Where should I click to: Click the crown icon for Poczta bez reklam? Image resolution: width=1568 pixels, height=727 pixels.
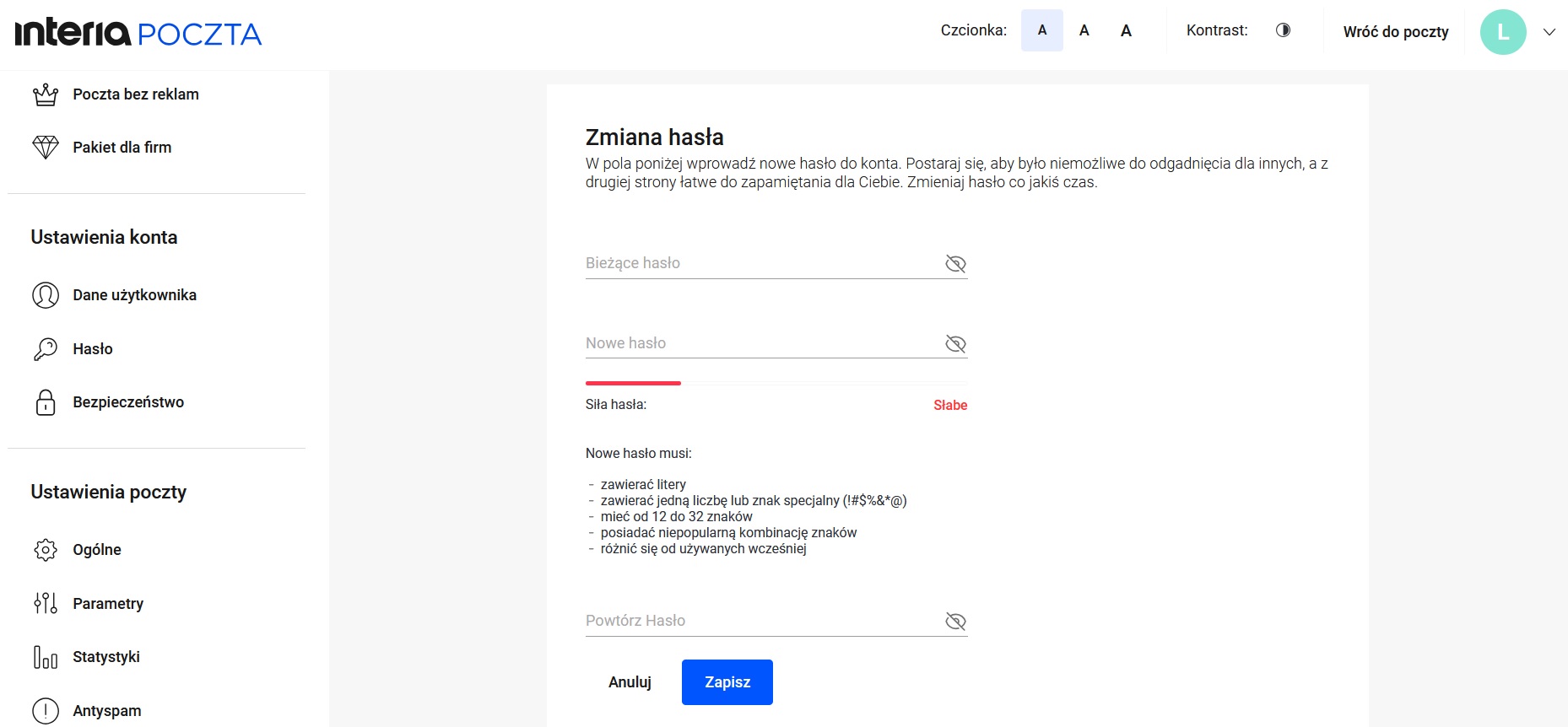click(46, 94)
